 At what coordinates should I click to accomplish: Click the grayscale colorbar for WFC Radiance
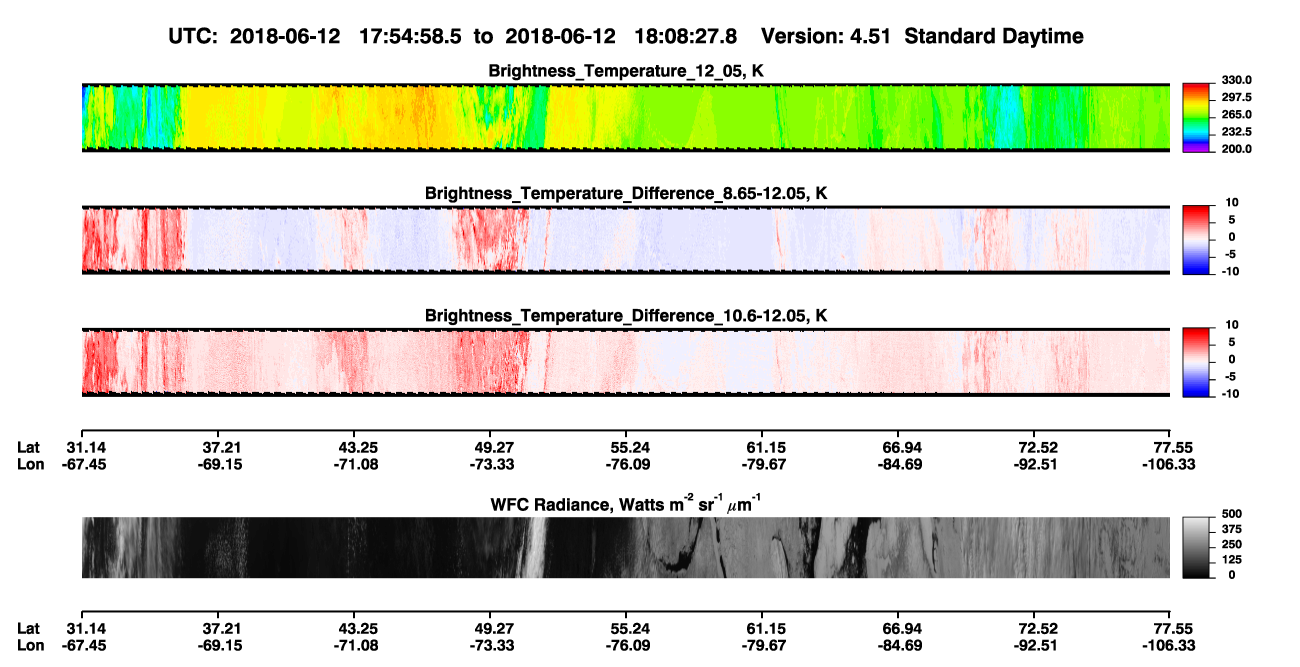point(1196,547)
